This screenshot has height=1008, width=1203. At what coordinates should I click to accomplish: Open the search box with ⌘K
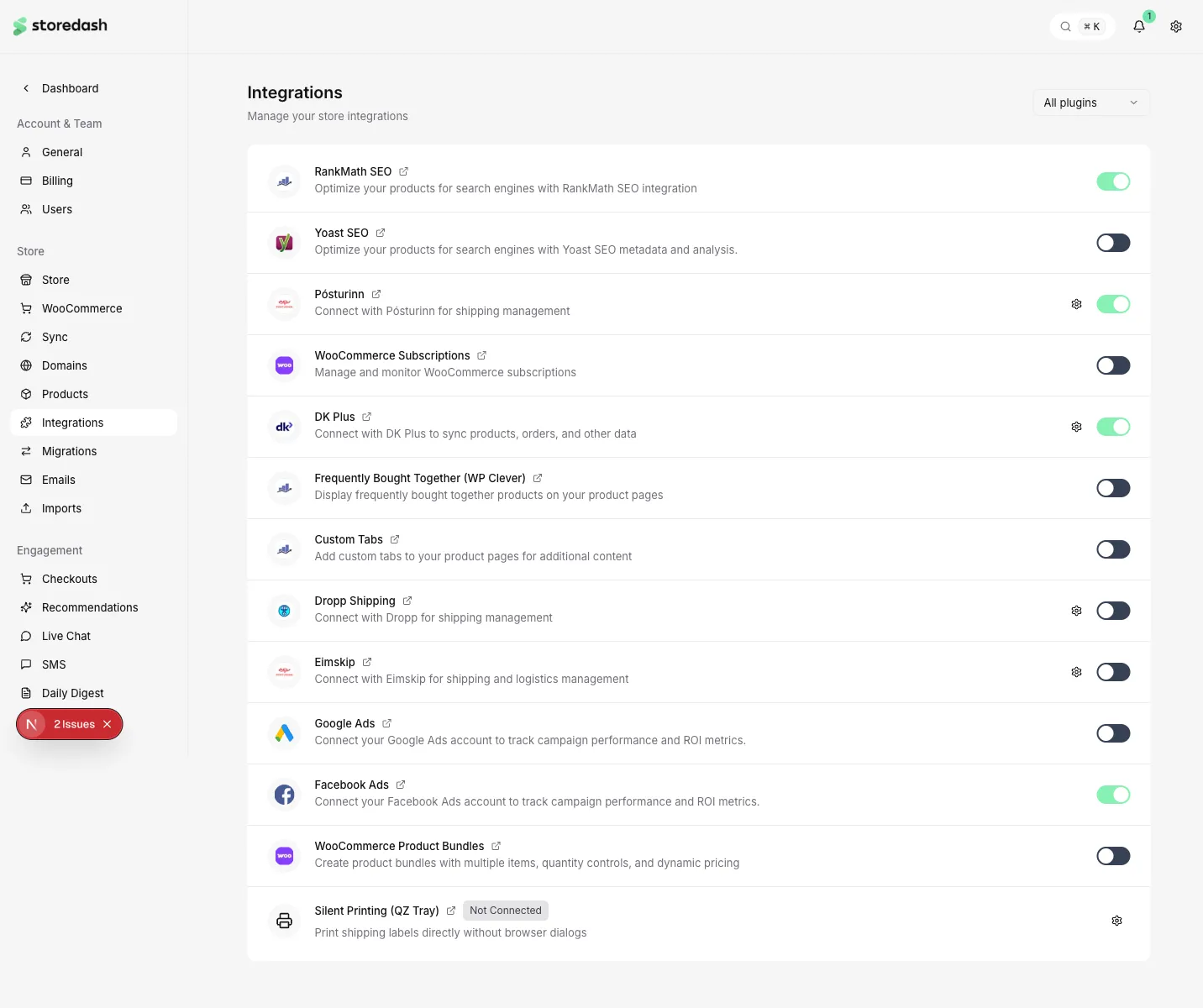(1082, 26)
